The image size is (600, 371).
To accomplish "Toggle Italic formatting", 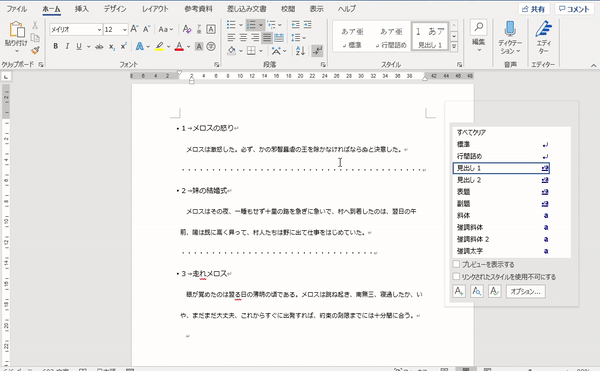I will (x=67, y=47).
